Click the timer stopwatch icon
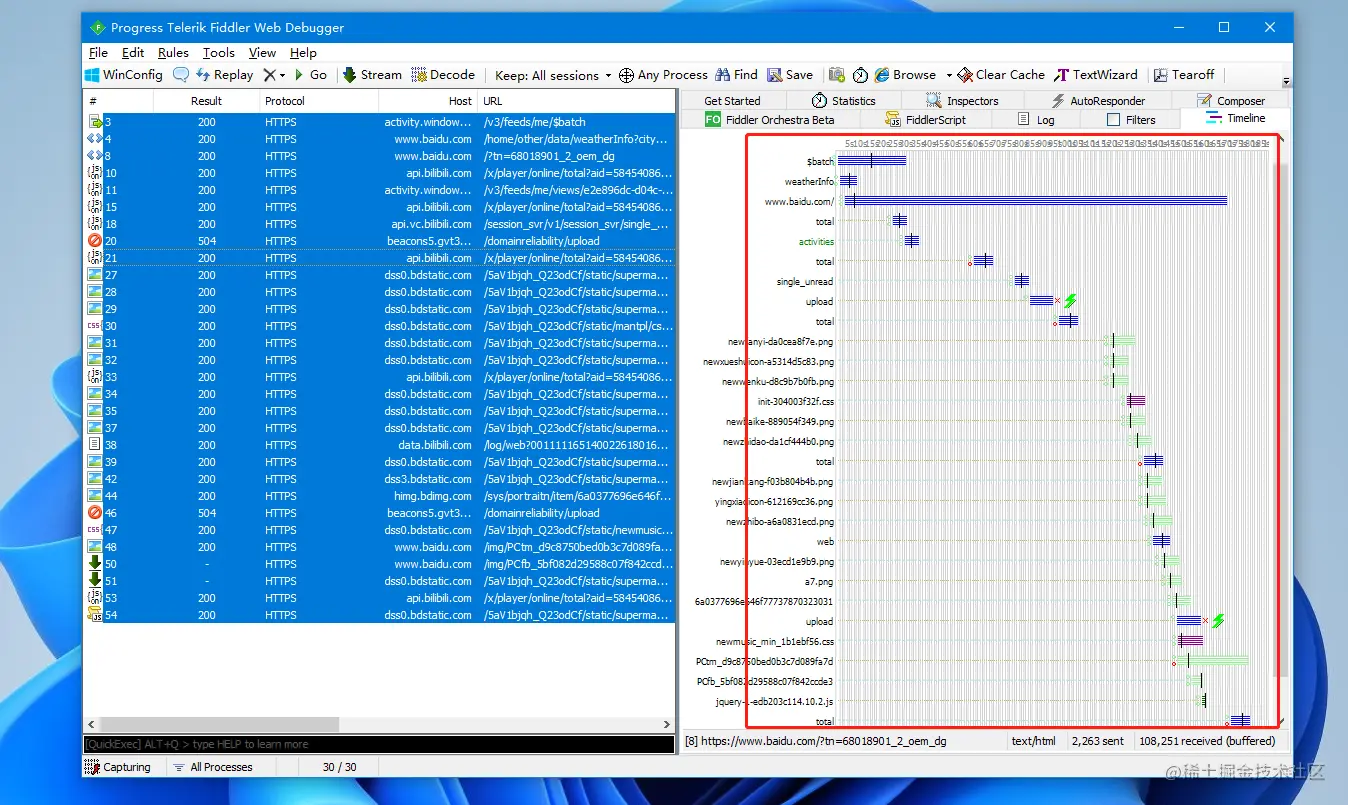The height and width of the screenshot is (805, 1348). pyautogui.click(x=860, y=75)
